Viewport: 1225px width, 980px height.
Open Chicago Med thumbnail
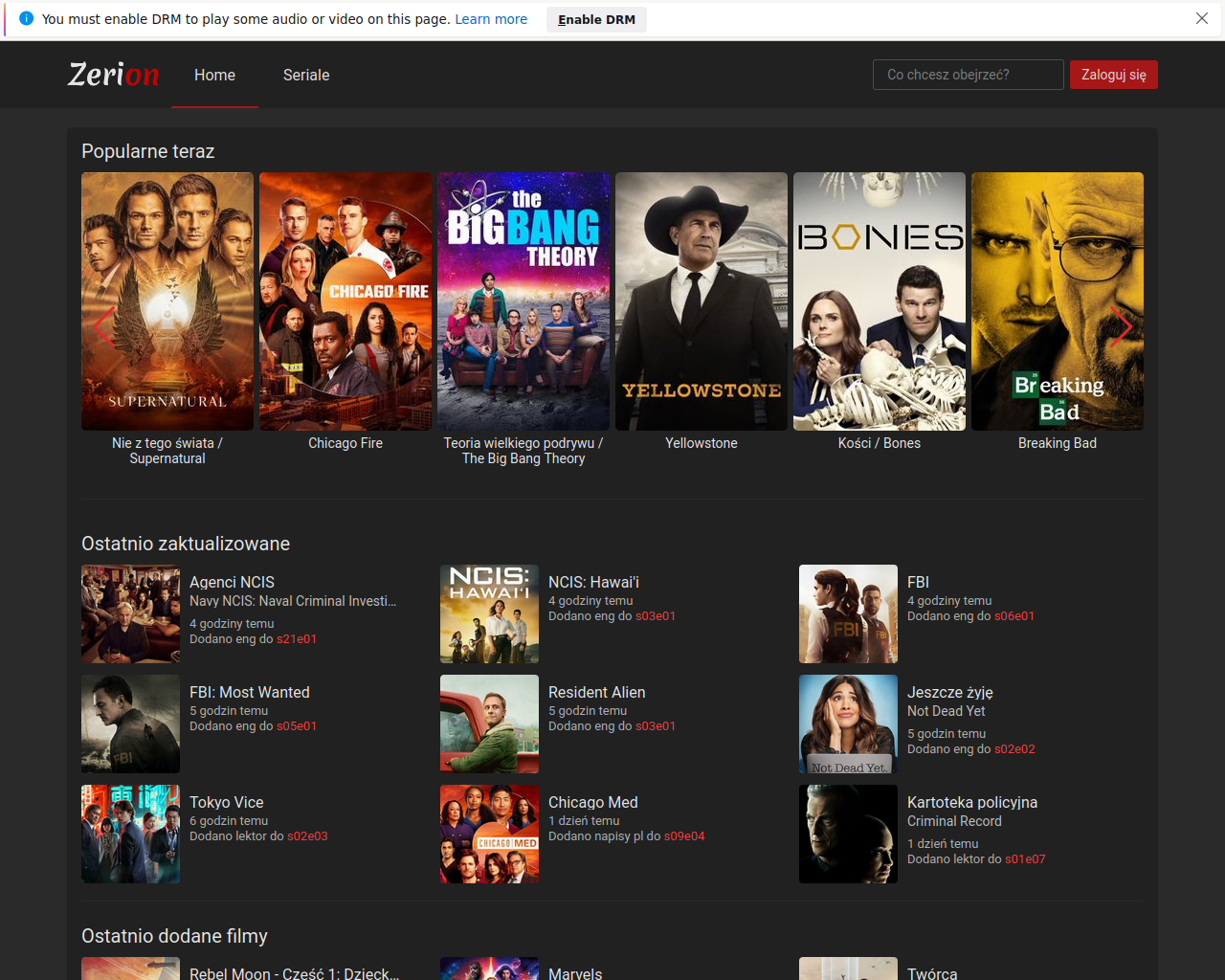point(489,834)
